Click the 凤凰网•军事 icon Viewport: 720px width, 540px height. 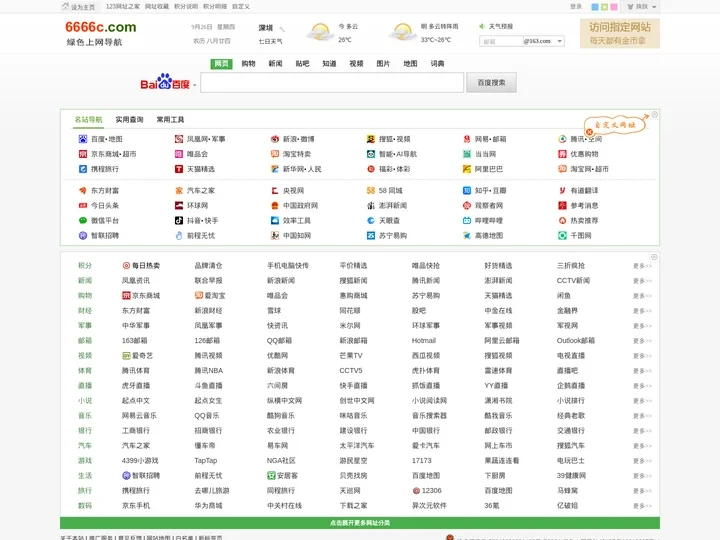click(x=179, y=139)
